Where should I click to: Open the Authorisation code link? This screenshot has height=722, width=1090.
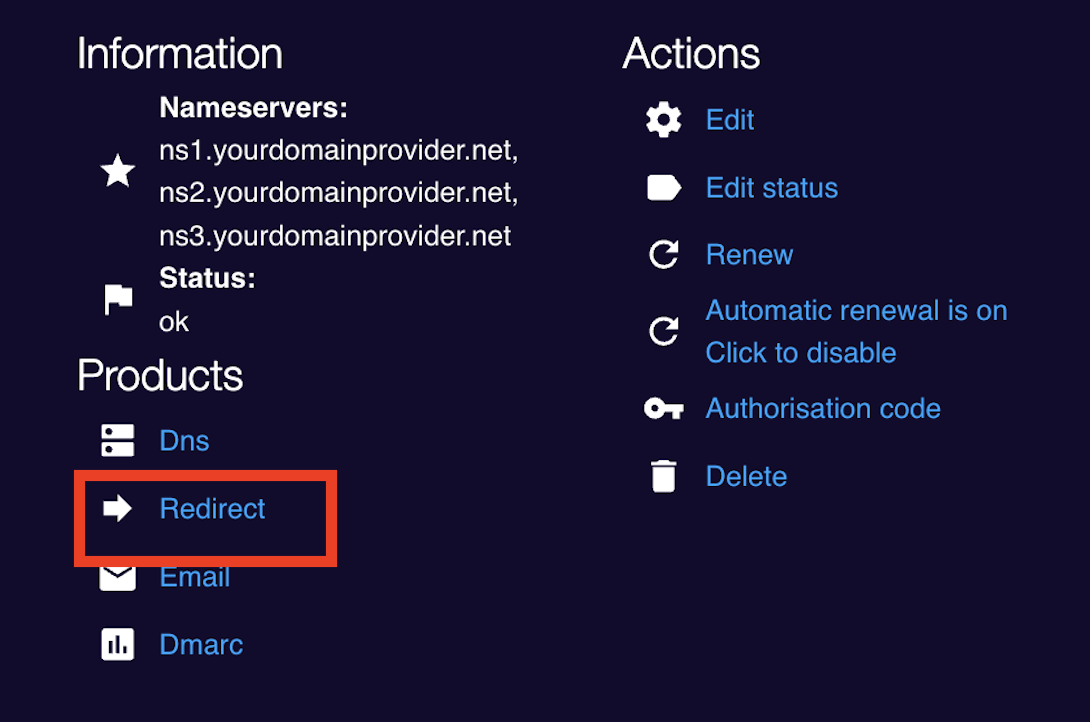(822, 409)
